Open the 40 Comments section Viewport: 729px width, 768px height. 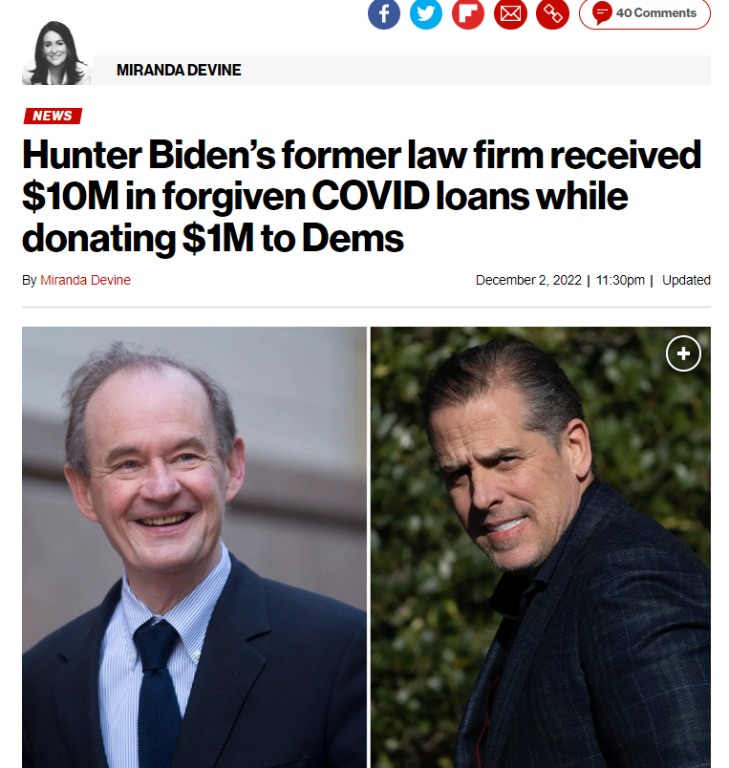(x=645, y=13)
